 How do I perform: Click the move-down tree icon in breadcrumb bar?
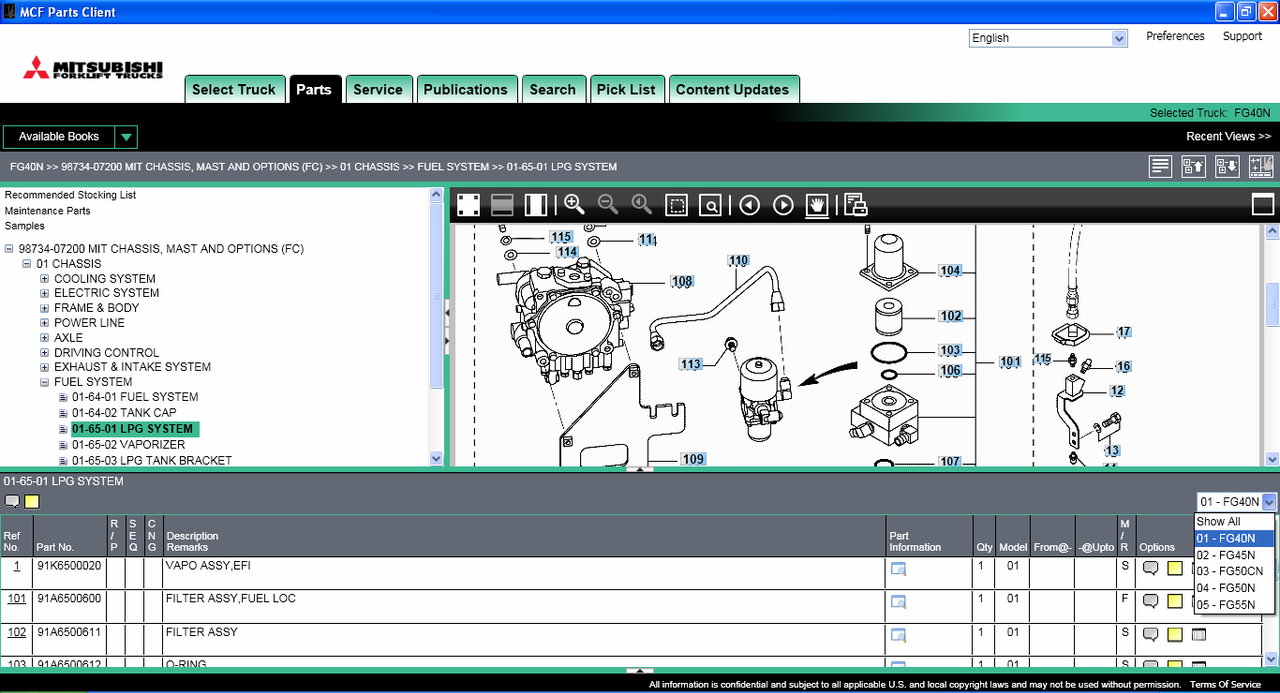pyautogui.click(x=1227, y=167)
